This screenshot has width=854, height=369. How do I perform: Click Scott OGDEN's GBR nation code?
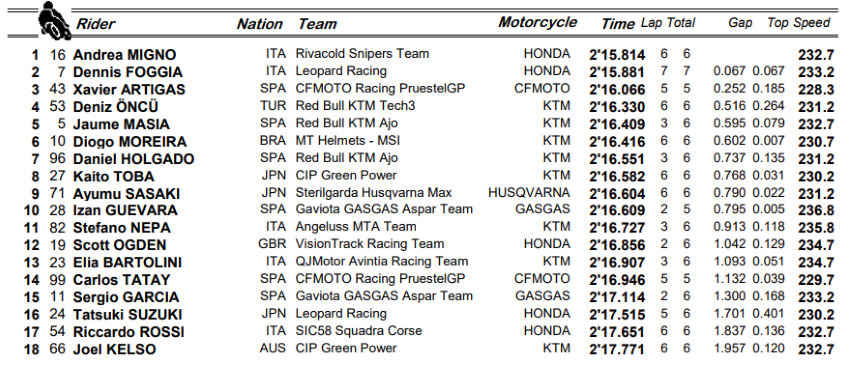pos(272,244)
